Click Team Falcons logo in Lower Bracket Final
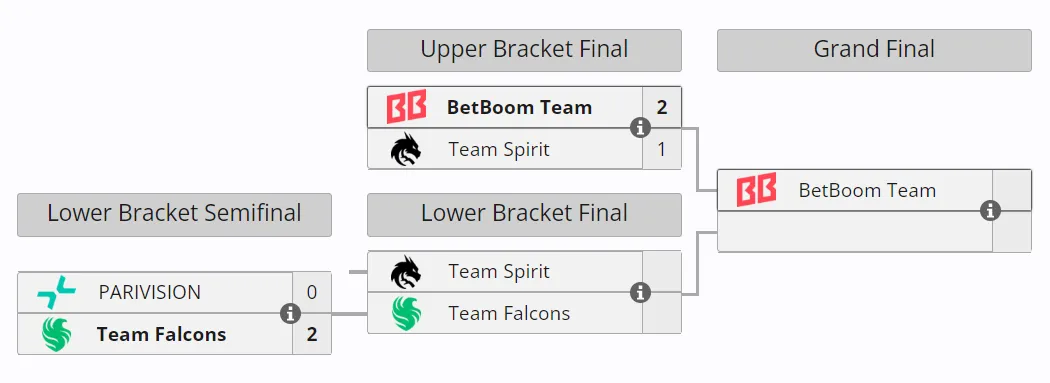Screen dimensions: 1050x383 coord(406,313)
